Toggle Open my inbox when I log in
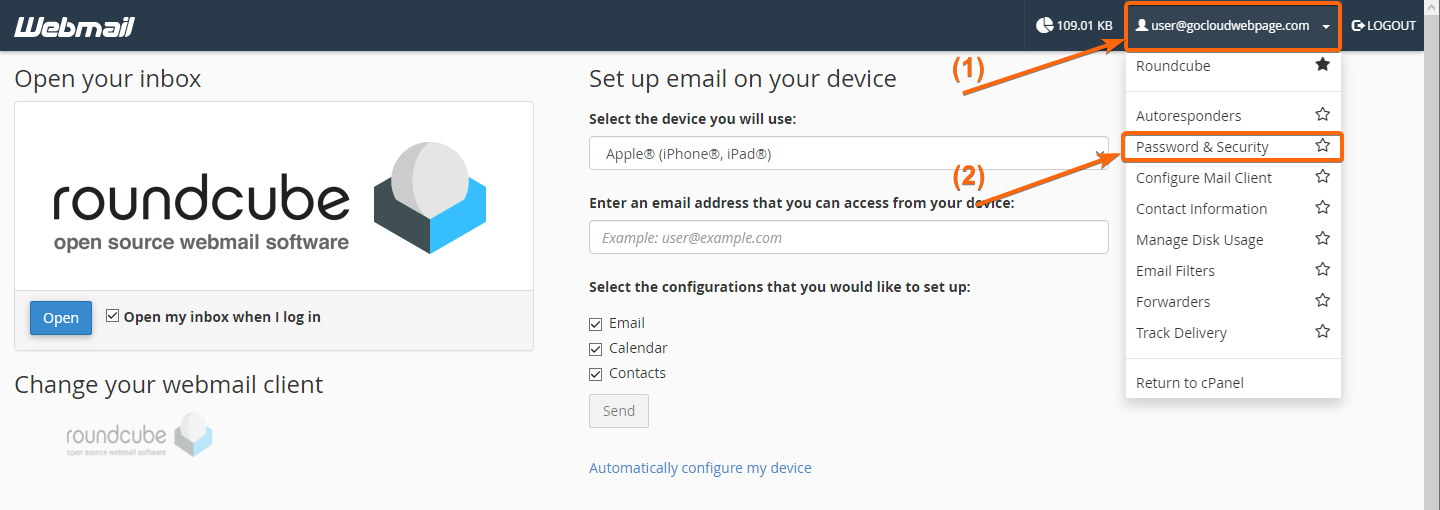 point(112,316)
